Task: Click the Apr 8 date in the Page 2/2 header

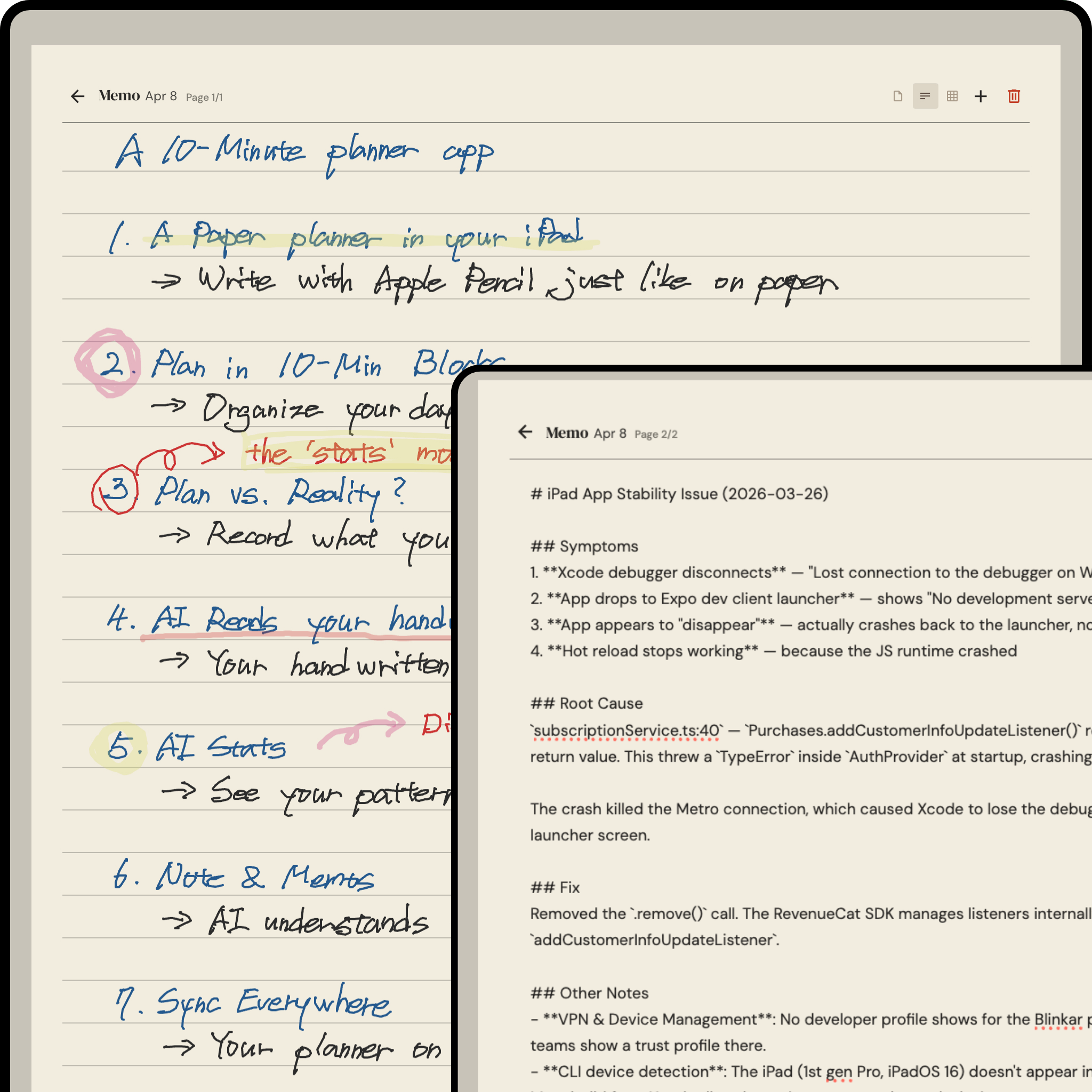Action: [610, 433]
